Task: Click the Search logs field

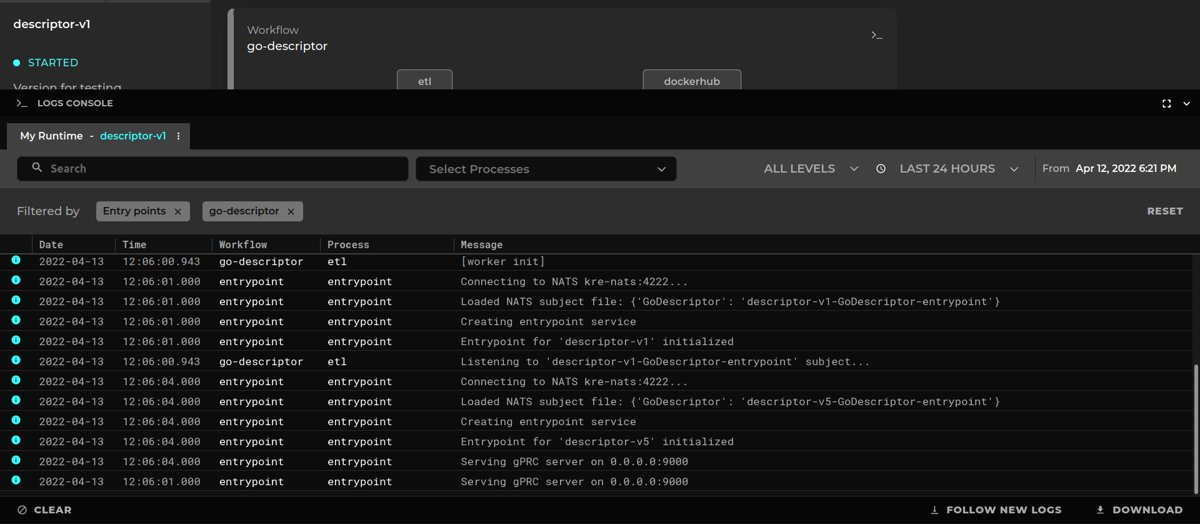Action: coord(212,169)
